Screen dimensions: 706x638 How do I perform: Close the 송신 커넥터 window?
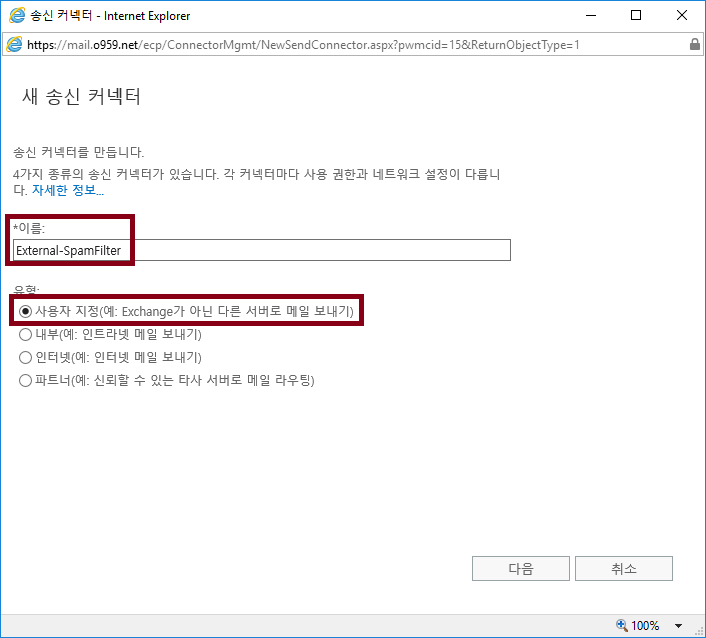682,15
